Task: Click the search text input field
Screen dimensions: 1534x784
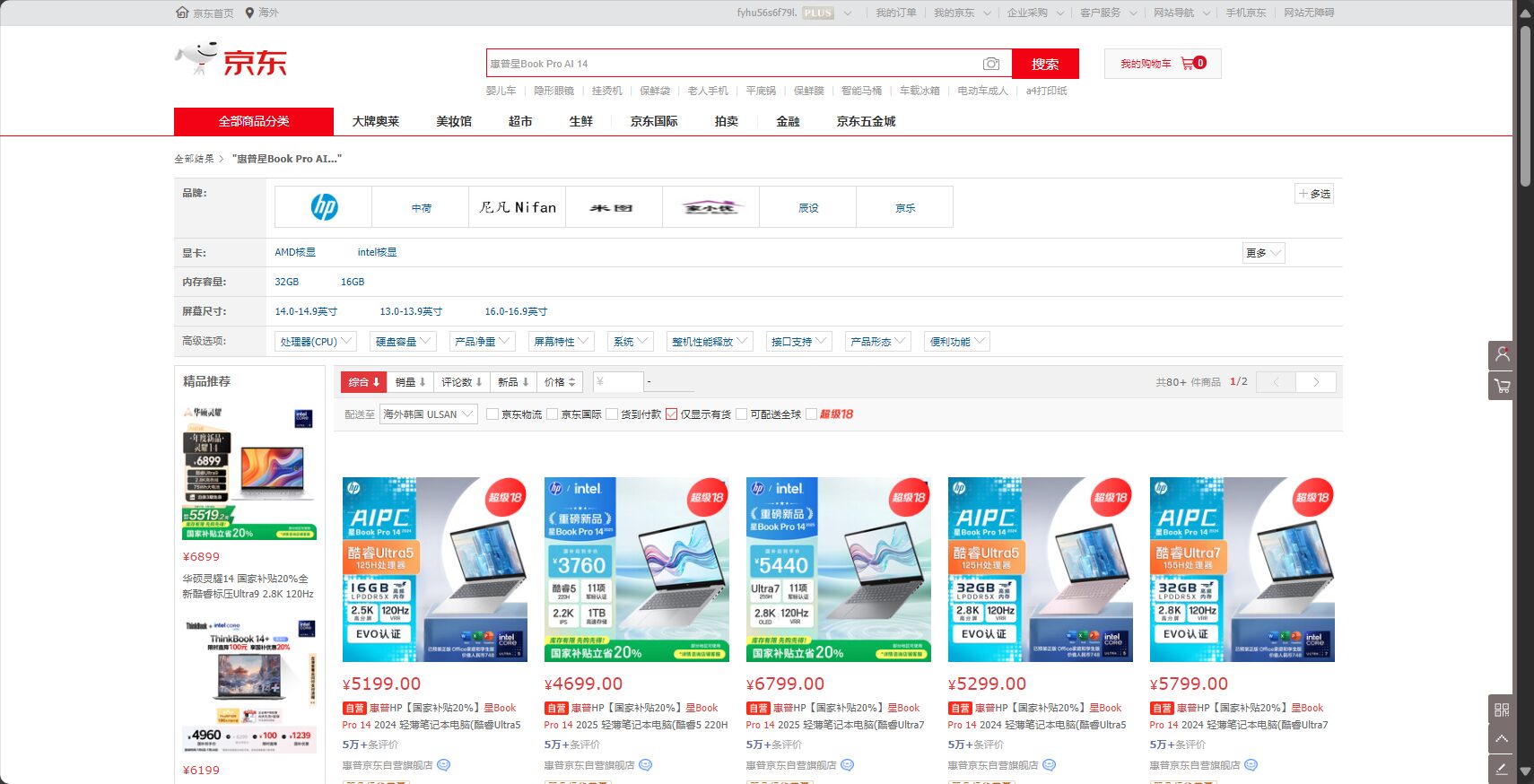Action: [x=733, y=64]
